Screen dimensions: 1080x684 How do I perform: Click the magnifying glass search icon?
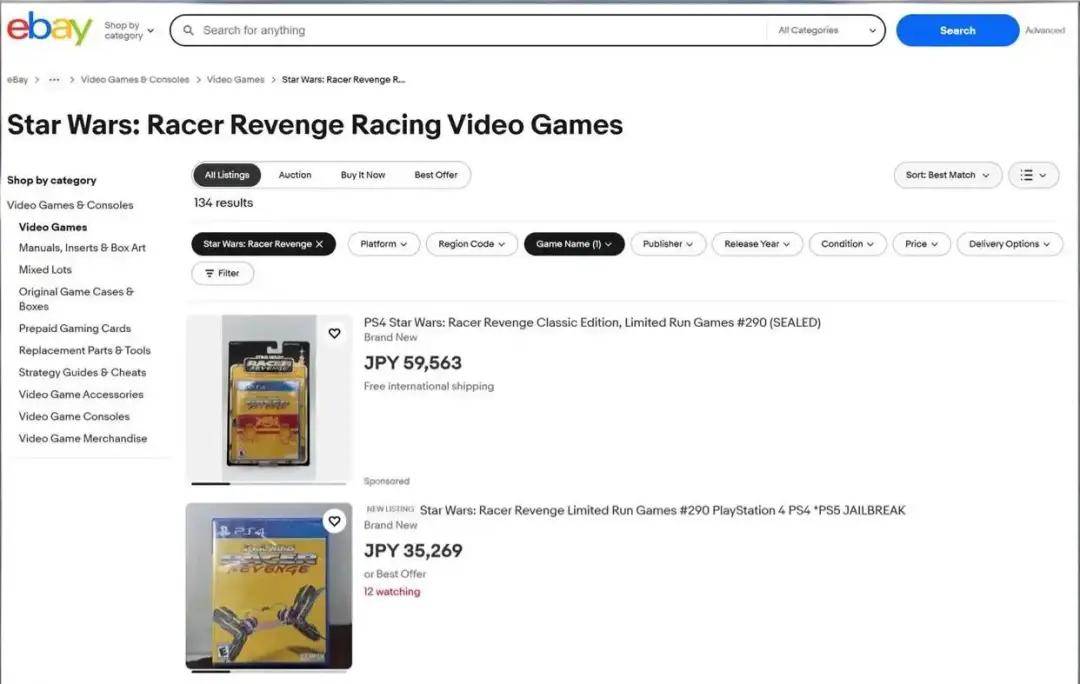[x=187, y=30]
